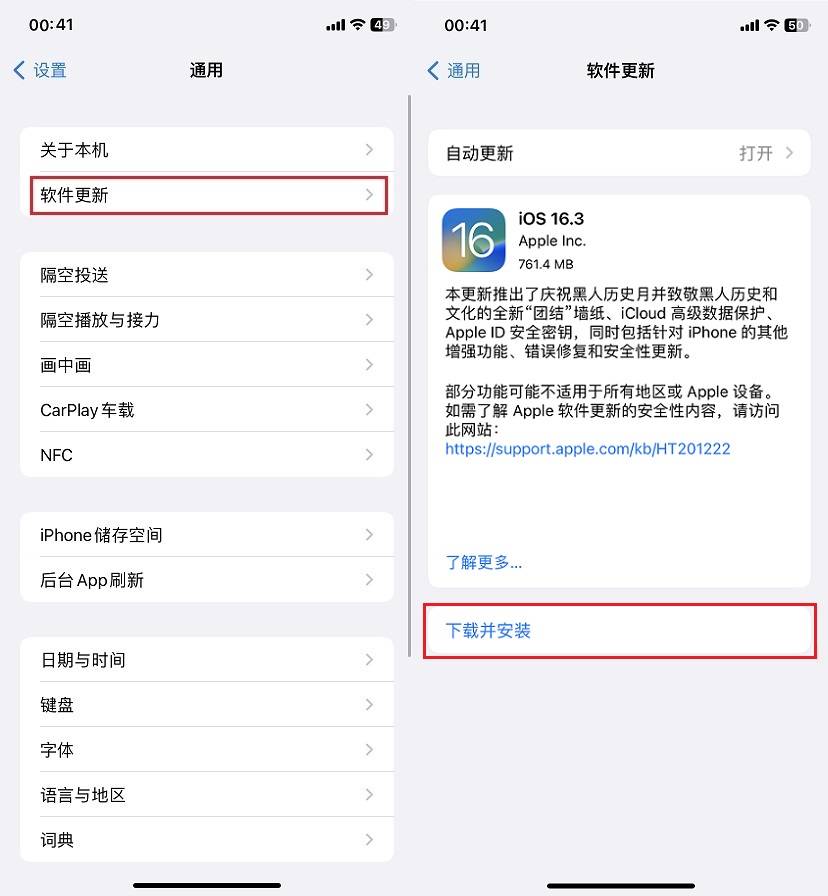Viewport: 828px width, 896px height.
Task: Tap the iOS 16 update icon
Action: point(473,239)
